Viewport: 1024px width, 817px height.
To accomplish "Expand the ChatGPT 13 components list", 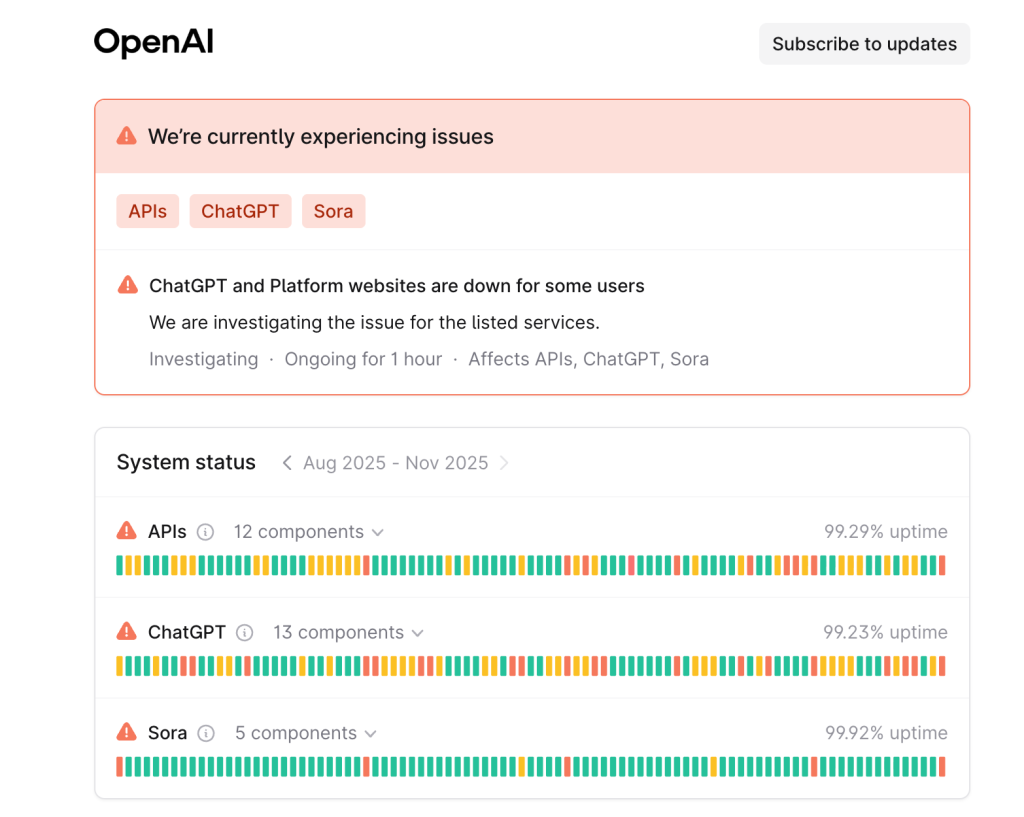I will coord(348,633).
